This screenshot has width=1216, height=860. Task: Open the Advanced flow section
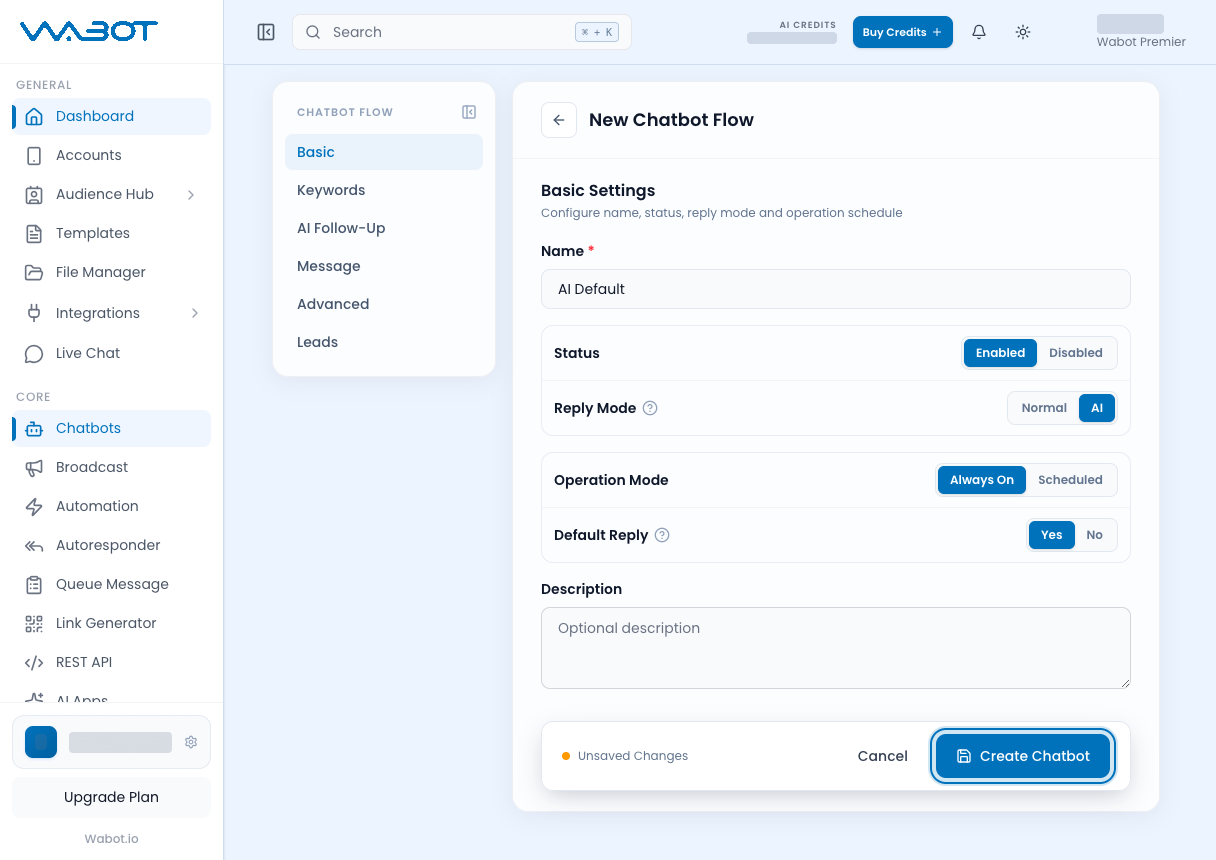[x=384, y=304]
